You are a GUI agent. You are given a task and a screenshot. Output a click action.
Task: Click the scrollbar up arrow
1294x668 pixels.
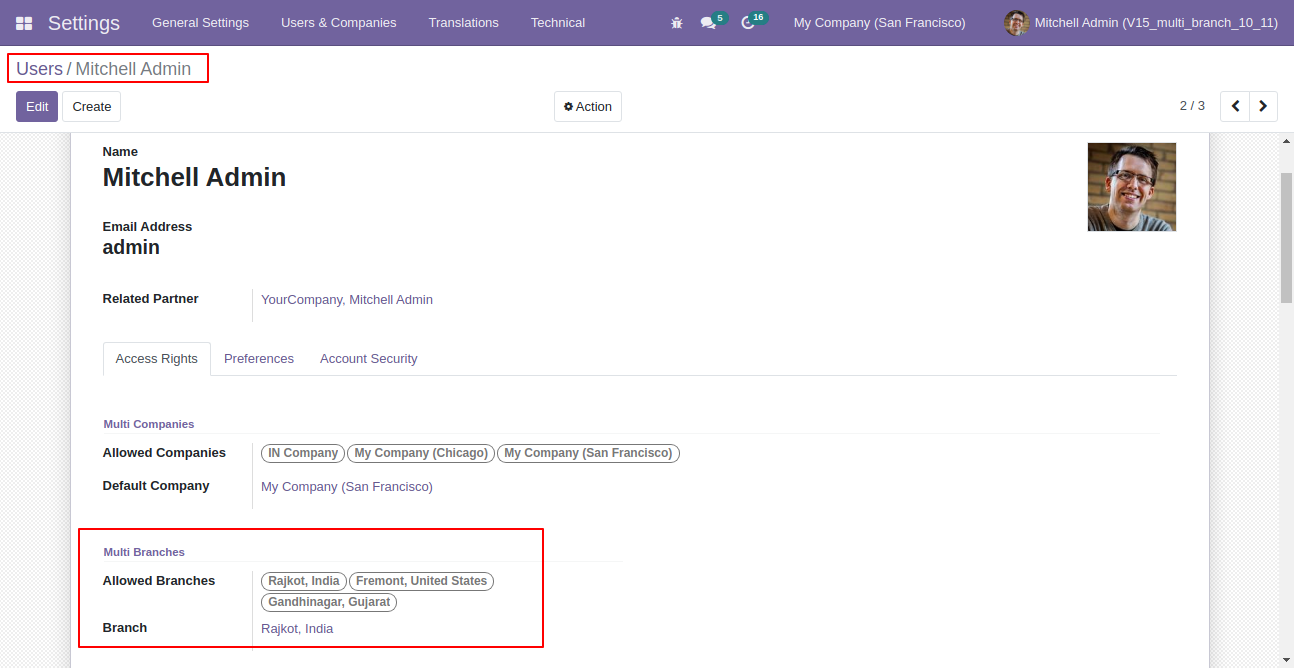click(x=1286, y=143)
